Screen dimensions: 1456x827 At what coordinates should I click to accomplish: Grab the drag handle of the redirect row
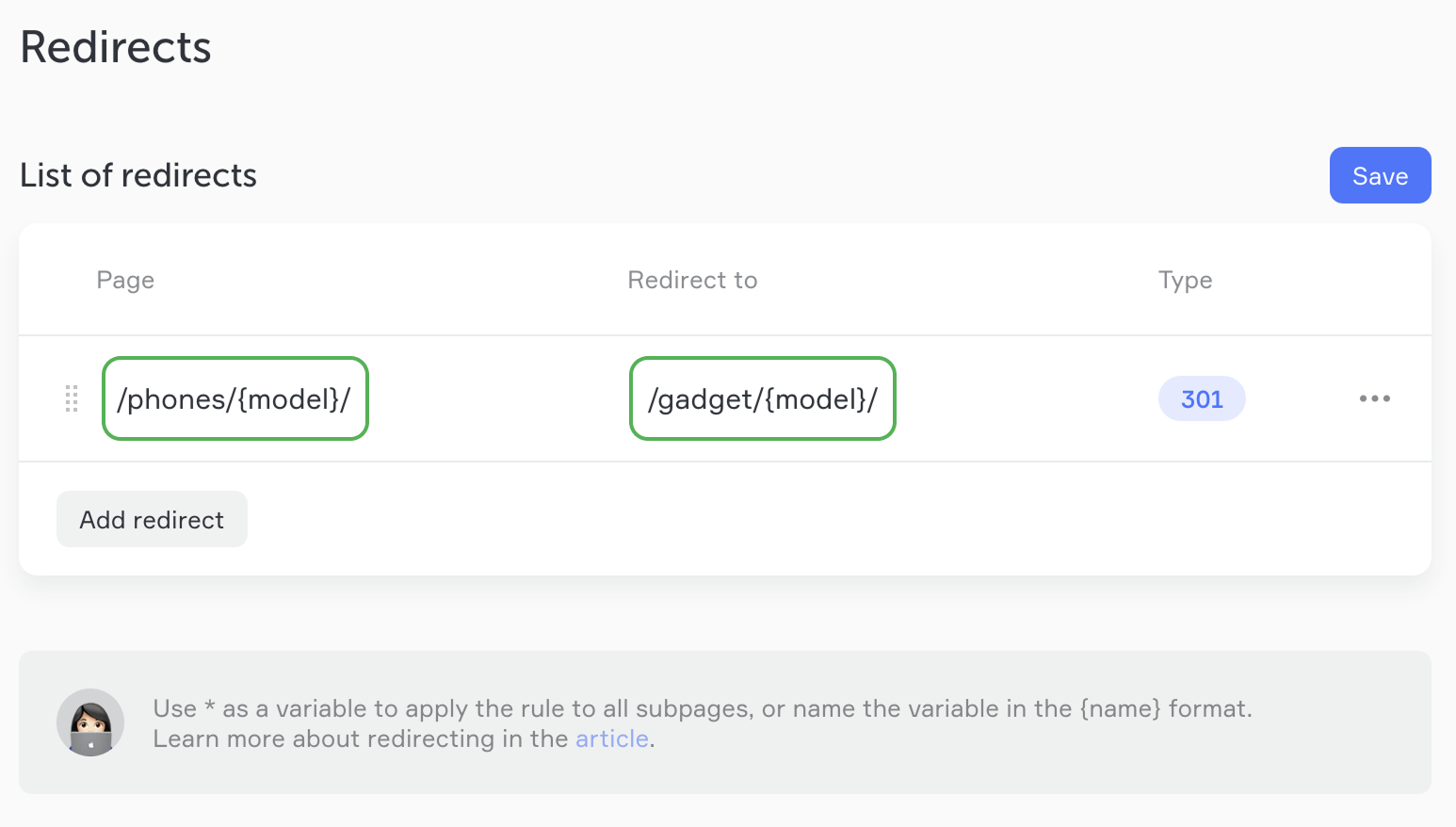[x=72, y=398]
